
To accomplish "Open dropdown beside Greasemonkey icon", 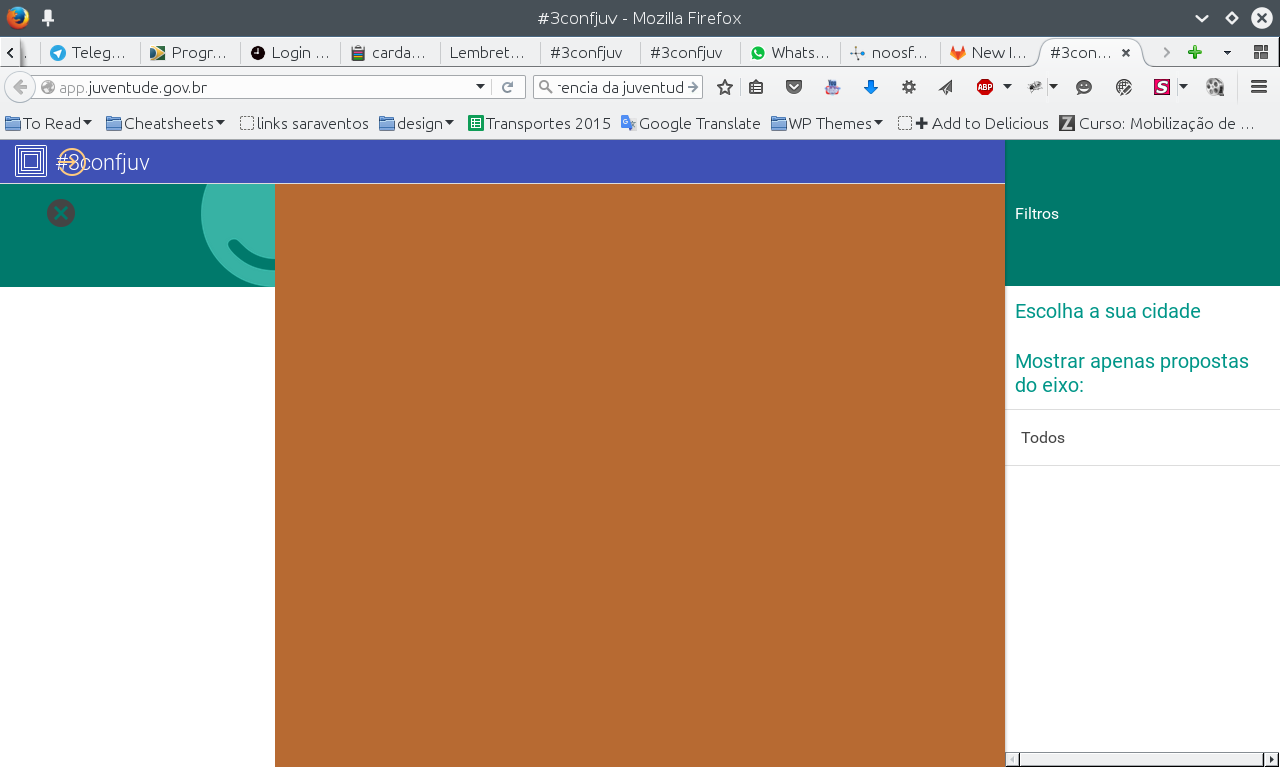I will [x=1053, y=87].
